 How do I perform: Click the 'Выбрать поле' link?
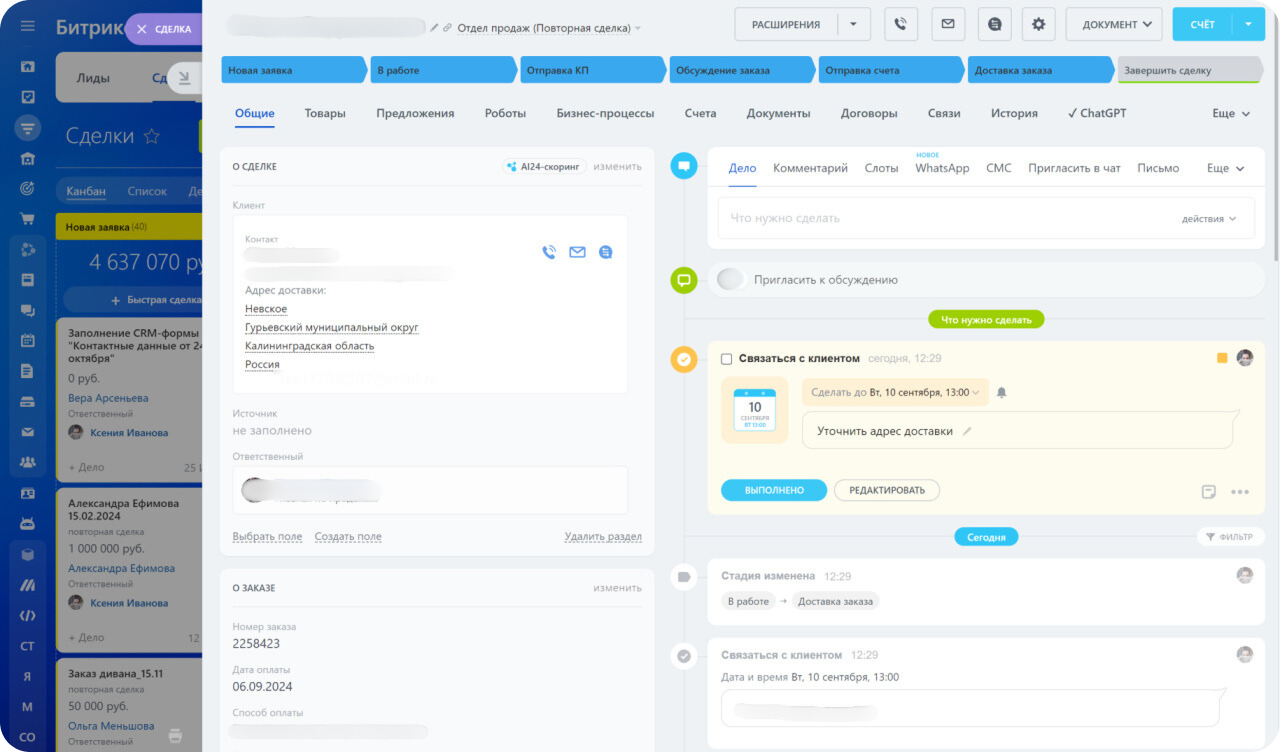click(267, 536)
